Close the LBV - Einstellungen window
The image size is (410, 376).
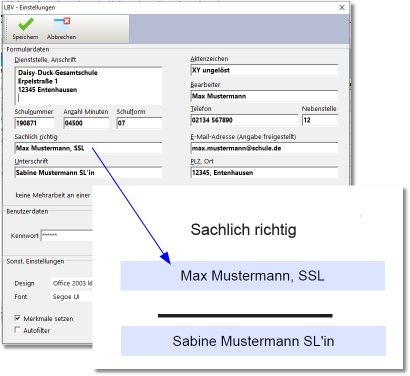tap(342, 7)
